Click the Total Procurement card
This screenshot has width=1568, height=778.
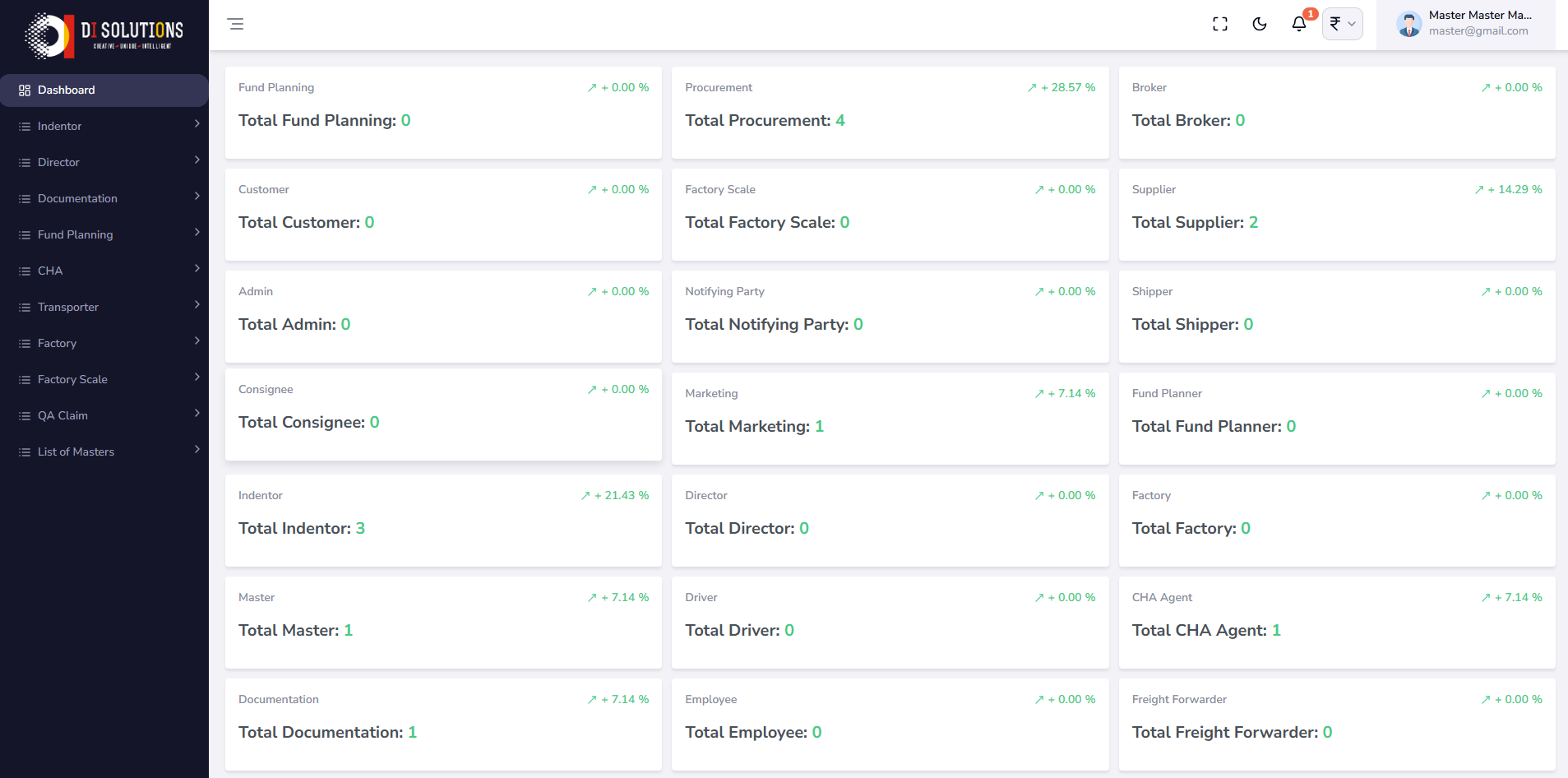890,113
